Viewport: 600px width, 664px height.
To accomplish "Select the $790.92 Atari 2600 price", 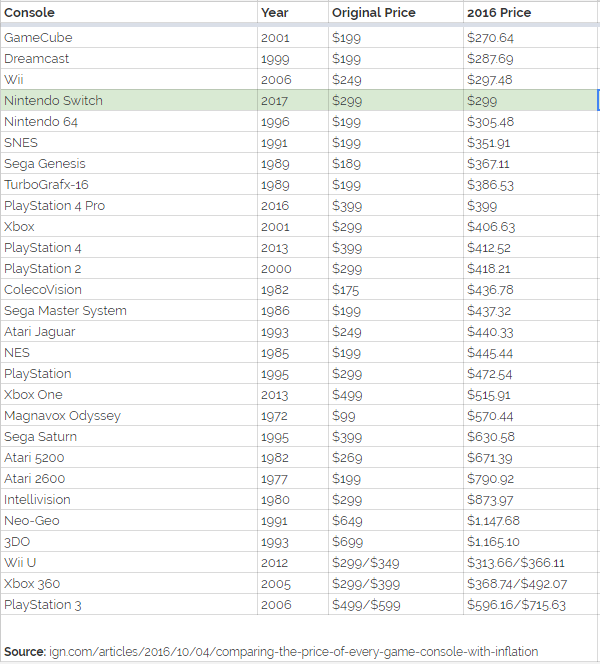I will 530,479.
